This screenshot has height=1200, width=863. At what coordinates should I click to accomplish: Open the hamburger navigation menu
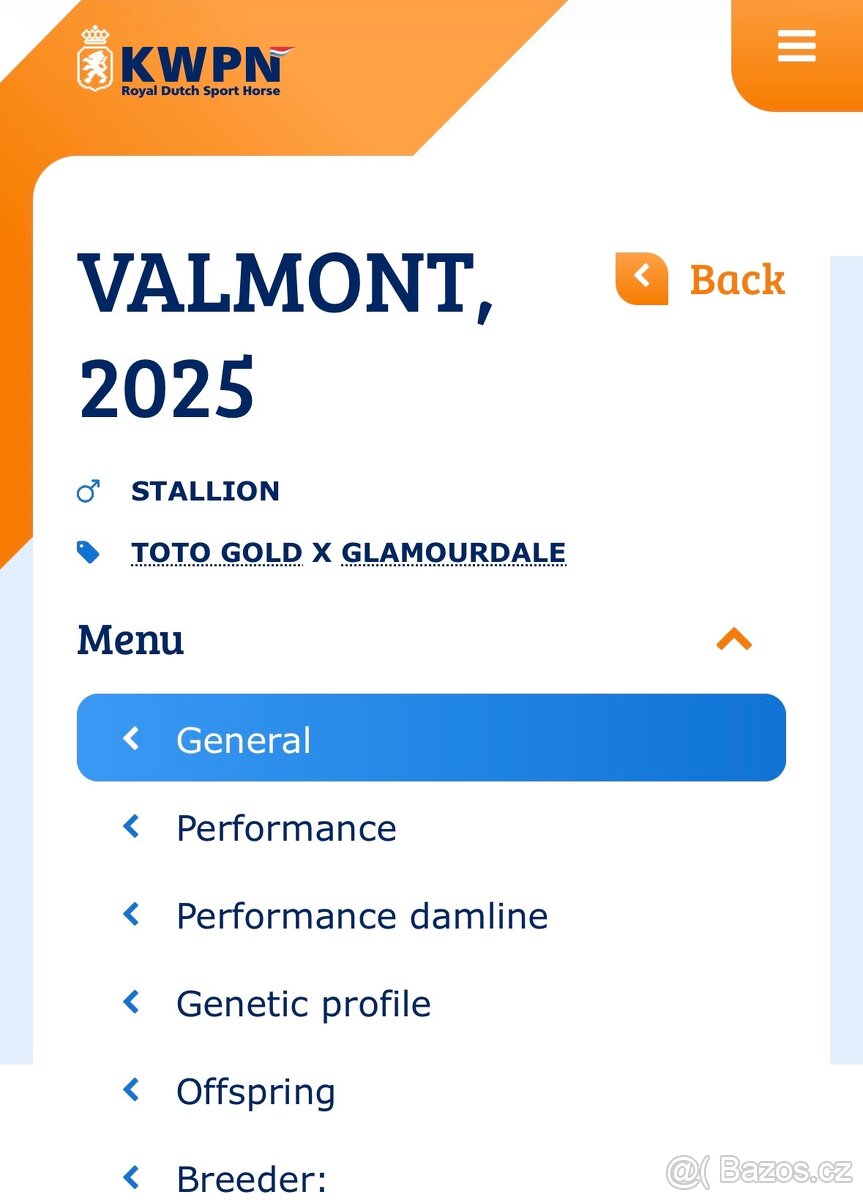point(796,46)
